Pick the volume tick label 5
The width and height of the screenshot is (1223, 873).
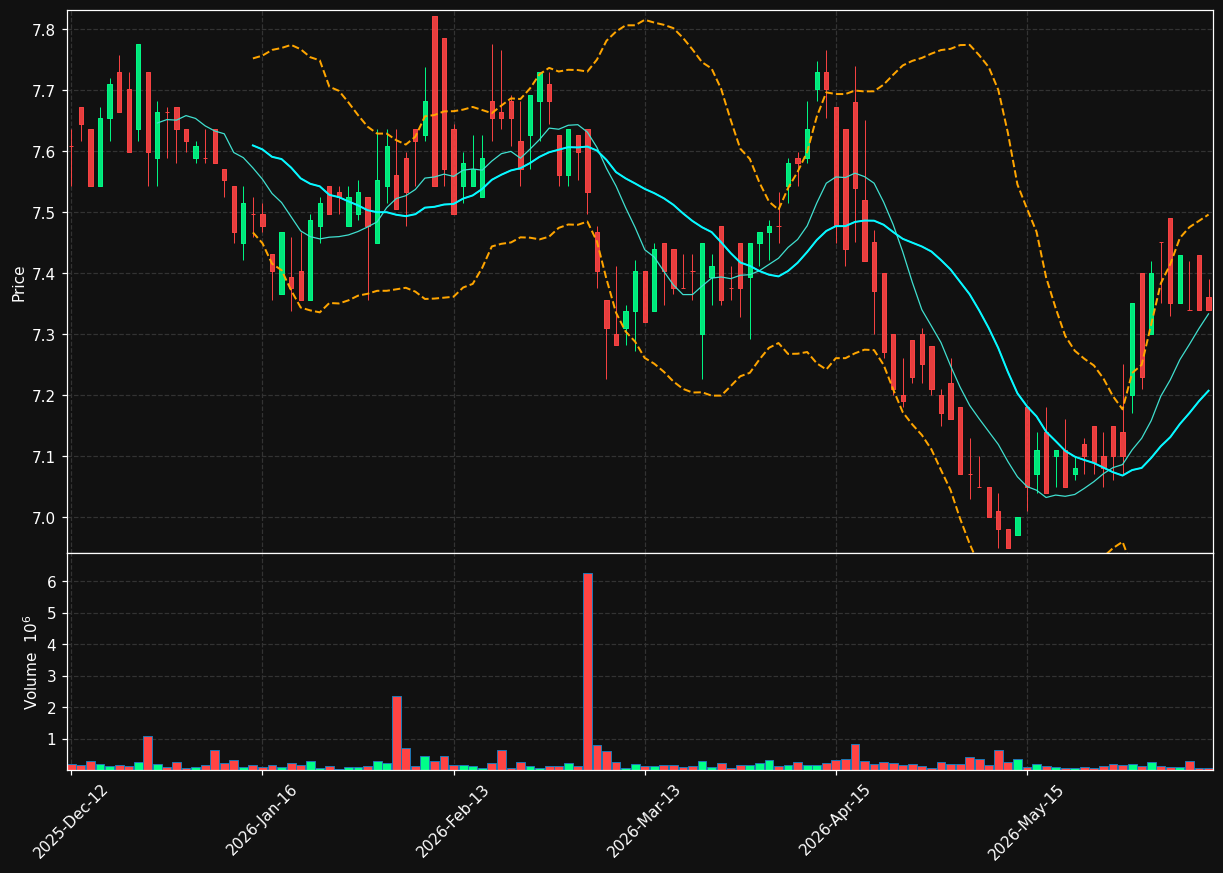52,613
